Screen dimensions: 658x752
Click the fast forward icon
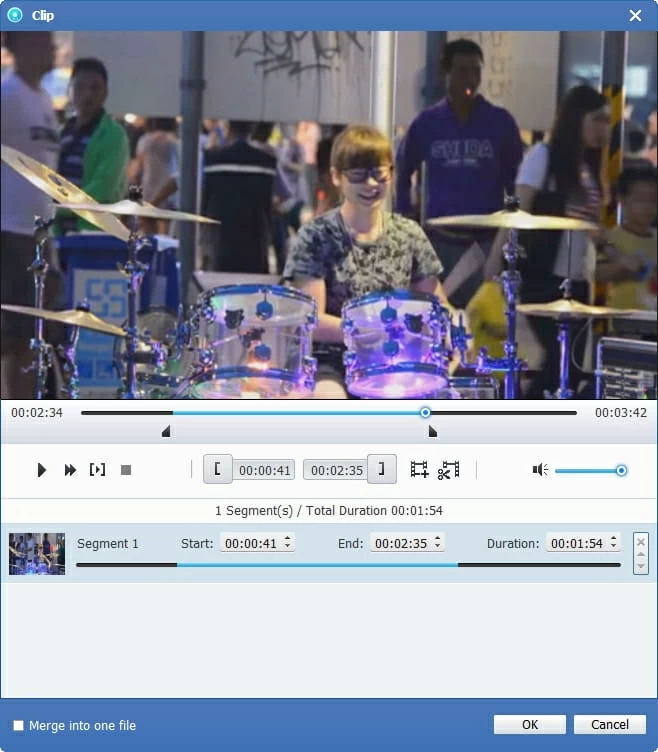(x=70, y=470)
